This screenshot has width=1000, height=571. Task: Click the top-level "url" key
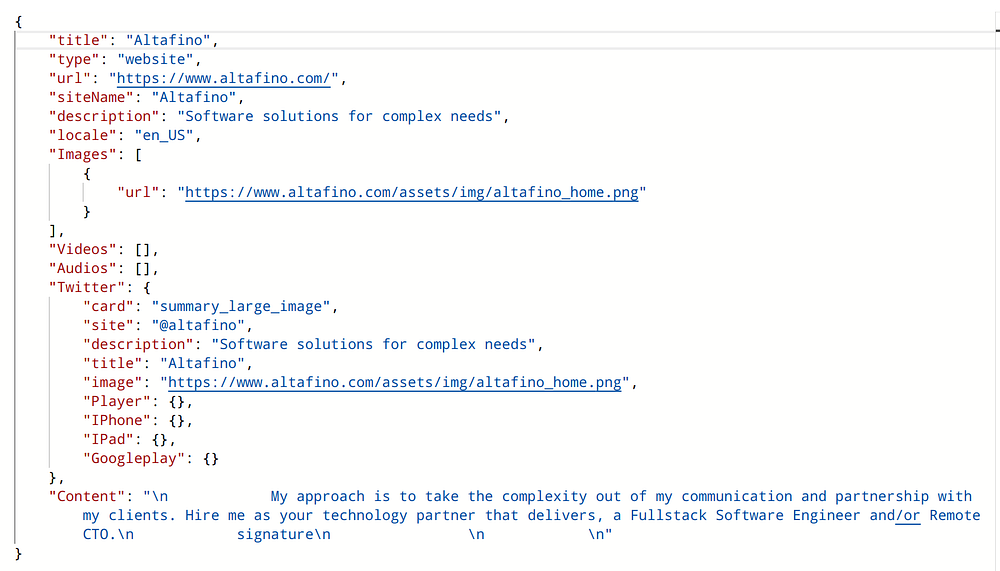pyautogui.click(x=70, y=78)
